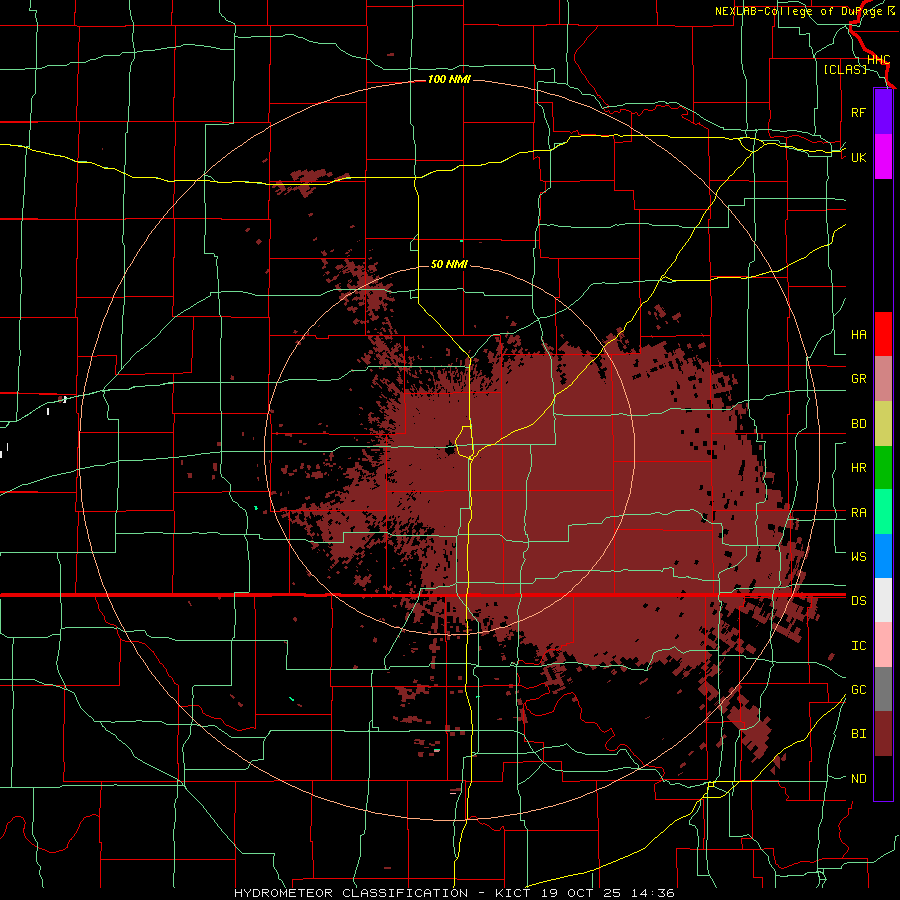900x900 pixels.
Task: Click the ND black legend swatch
Action: tap(883, 778)
